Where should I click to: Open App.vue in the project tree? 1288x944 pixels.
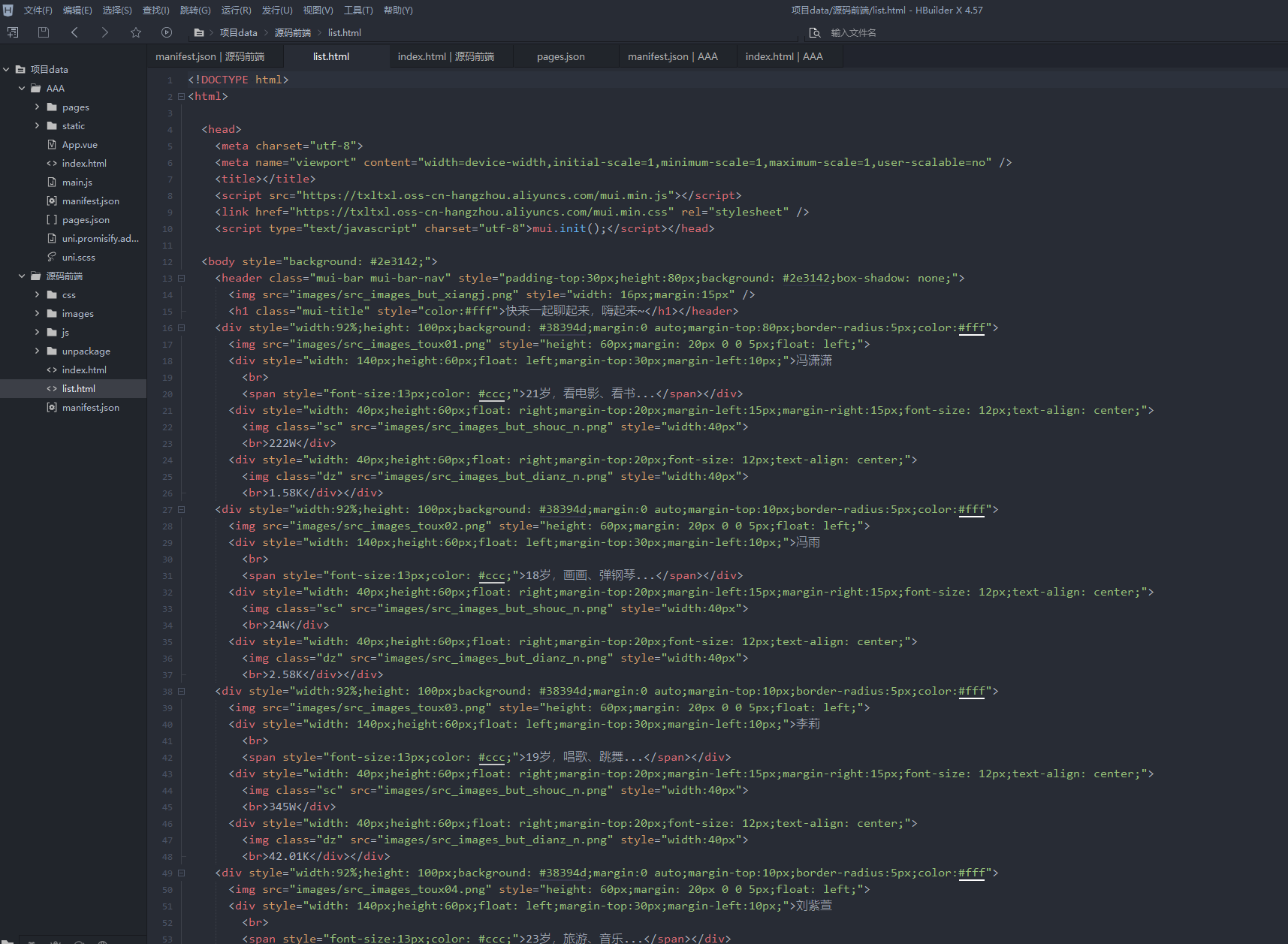pyautogui.click(x=80, y=145)
